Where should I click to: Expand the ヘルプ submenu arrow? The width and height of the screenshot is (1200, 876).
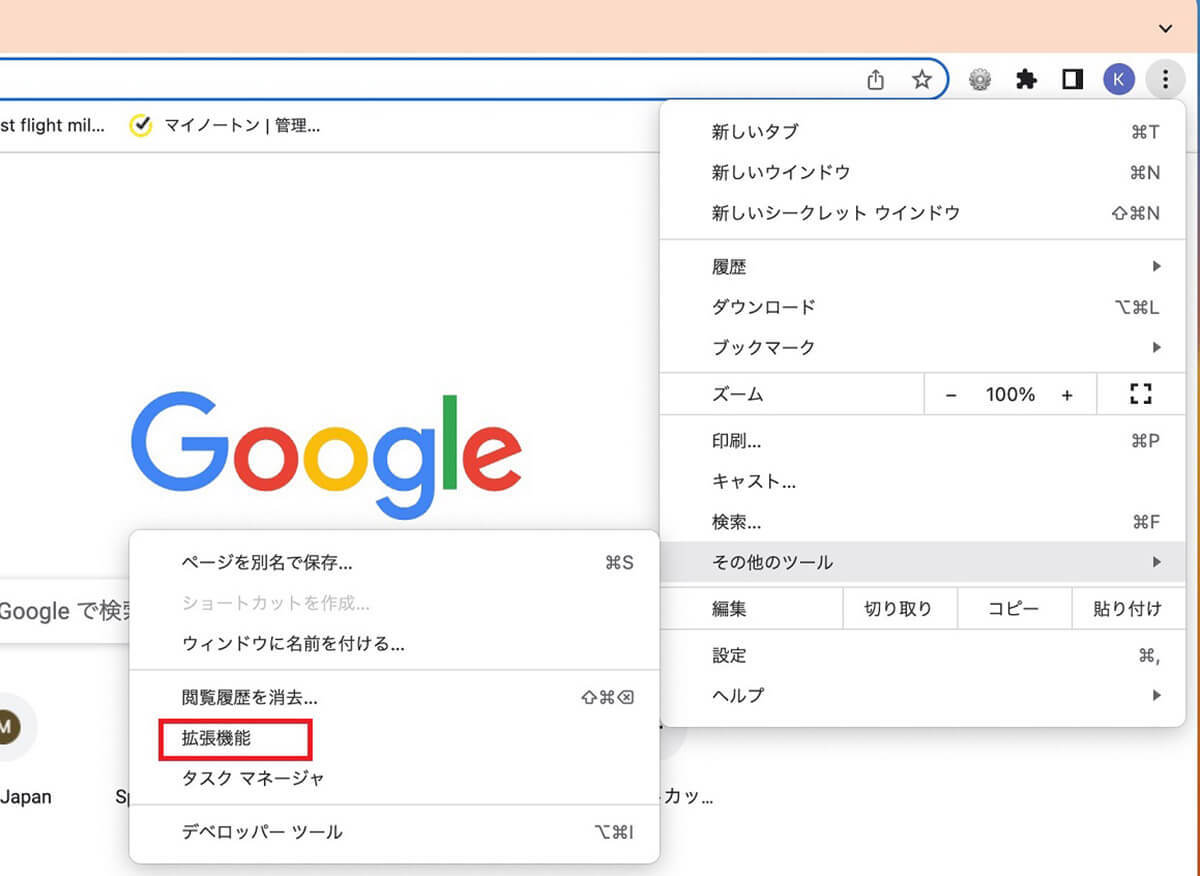point(1156,695)
